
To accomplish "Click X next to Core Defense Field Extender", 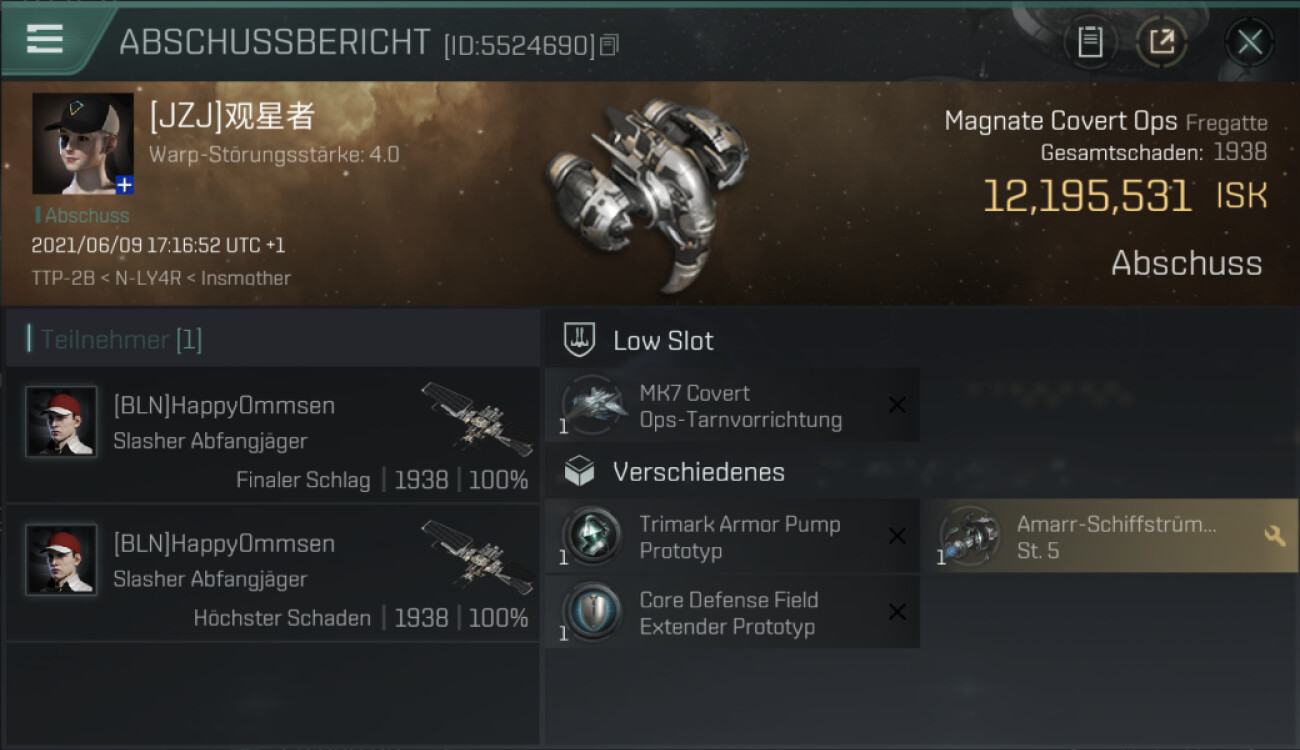I will click(x=897, y=612).
